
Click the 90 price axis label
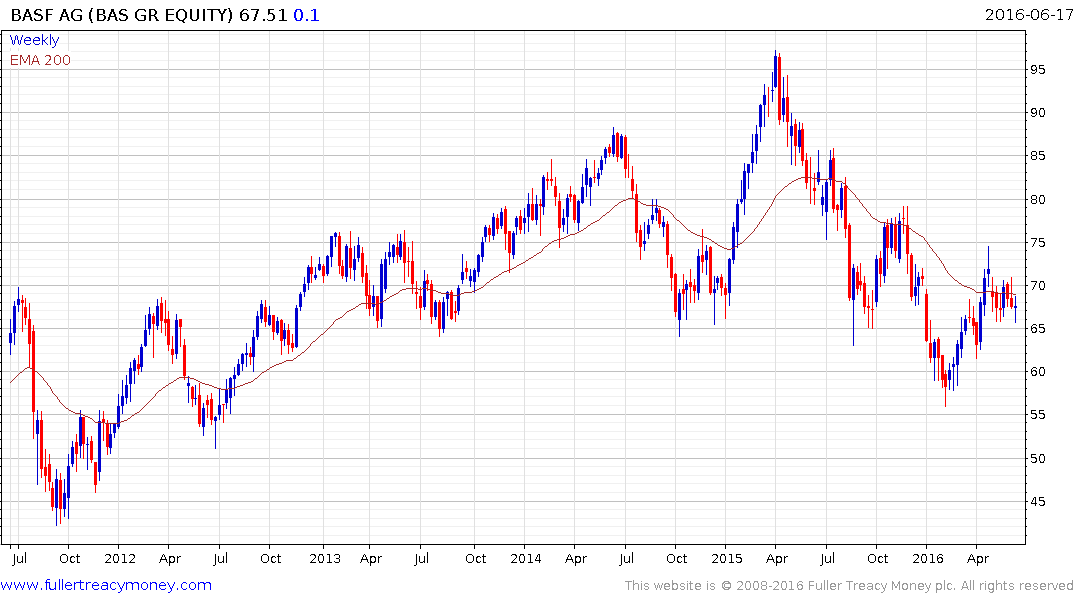pos(1038,113)
